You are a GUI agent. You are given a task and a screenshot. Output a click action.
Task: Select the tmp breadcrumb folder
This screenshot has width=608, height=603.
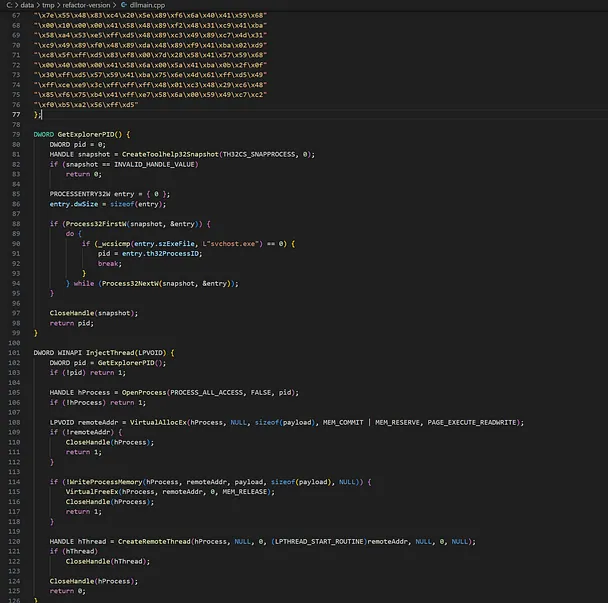coord(48,5)
